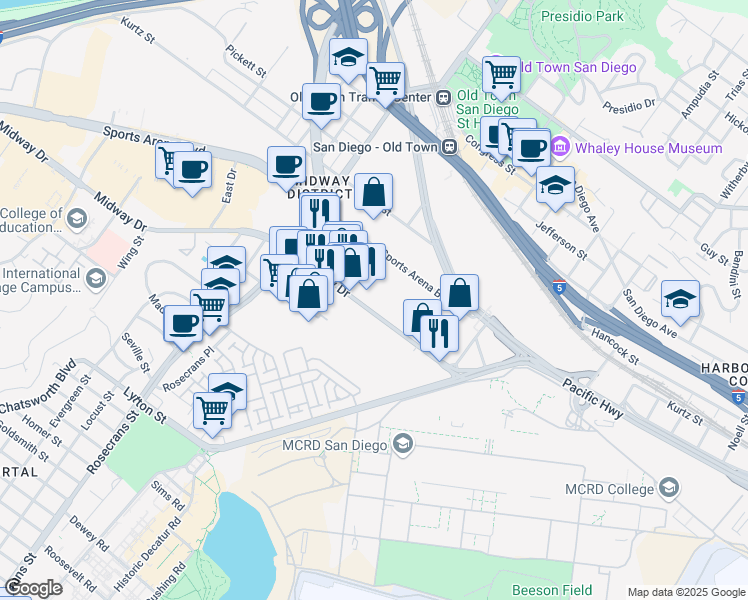Open the Google logo link
The image size is (748, 600).
point(32,588)
